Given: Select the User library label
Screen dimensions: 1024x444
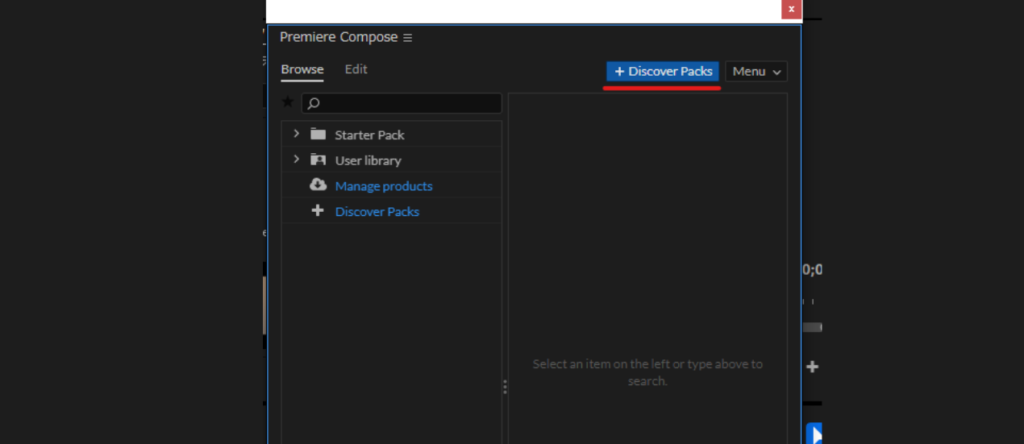Looking at the screenshot, I should coord(368,161).
